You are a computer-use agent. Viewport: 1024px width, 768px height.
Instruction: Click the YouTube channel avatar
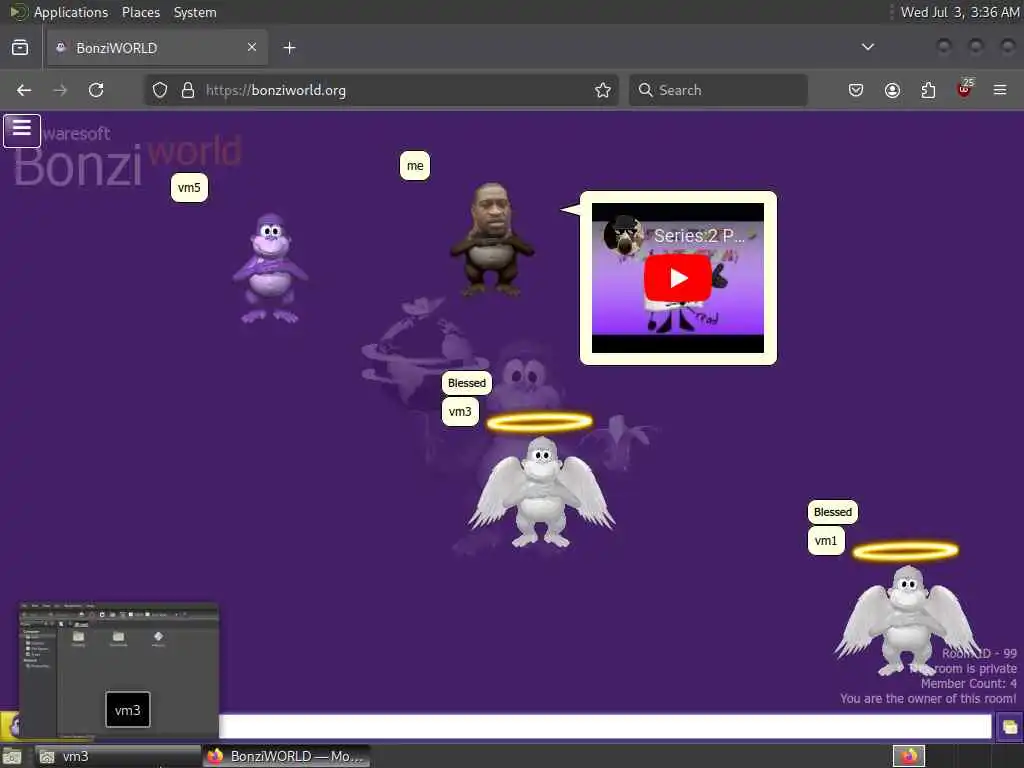point(623,234)
